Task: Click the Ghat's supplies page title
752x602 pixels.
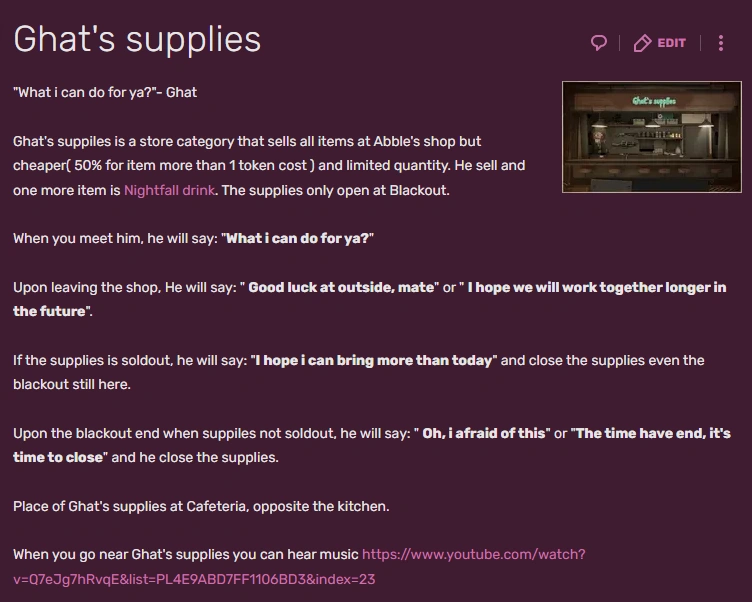Action: point(137,40)
